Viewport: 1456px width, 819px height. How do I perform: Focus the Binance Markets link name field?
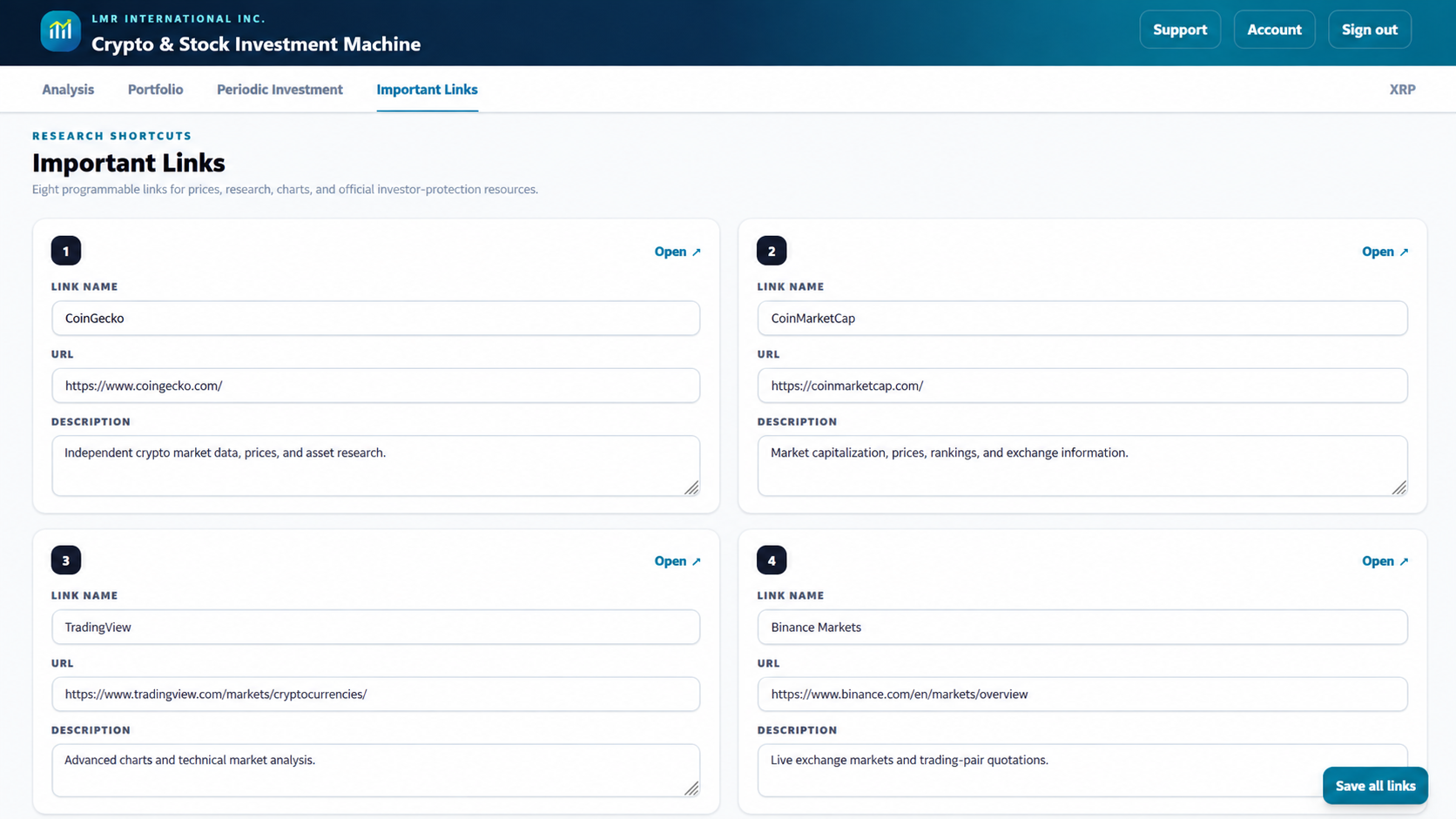pyautogui.click(x=1082, y=628)
